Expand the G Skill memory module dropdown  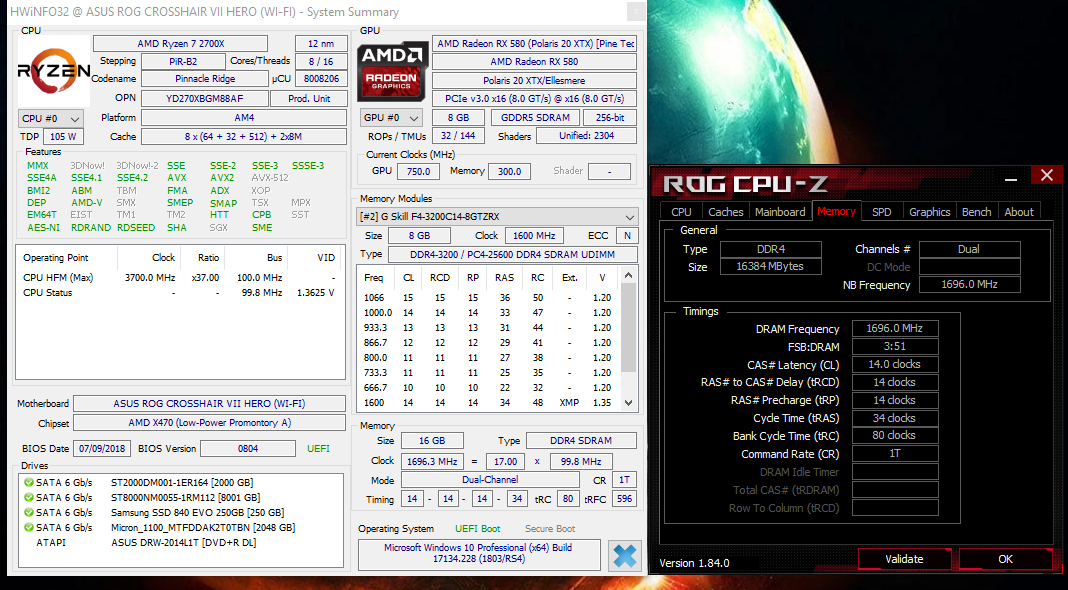coord(629,217)
